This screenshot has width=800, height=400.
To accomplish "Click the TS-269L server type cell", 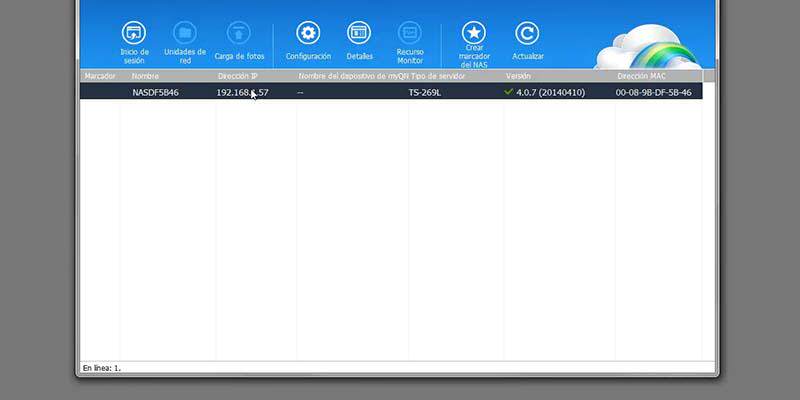I will point(424,92).
